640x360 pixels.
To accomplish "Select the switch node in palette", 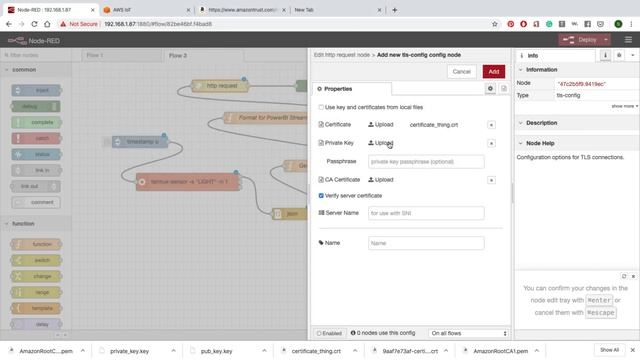I will click(36, 260).
